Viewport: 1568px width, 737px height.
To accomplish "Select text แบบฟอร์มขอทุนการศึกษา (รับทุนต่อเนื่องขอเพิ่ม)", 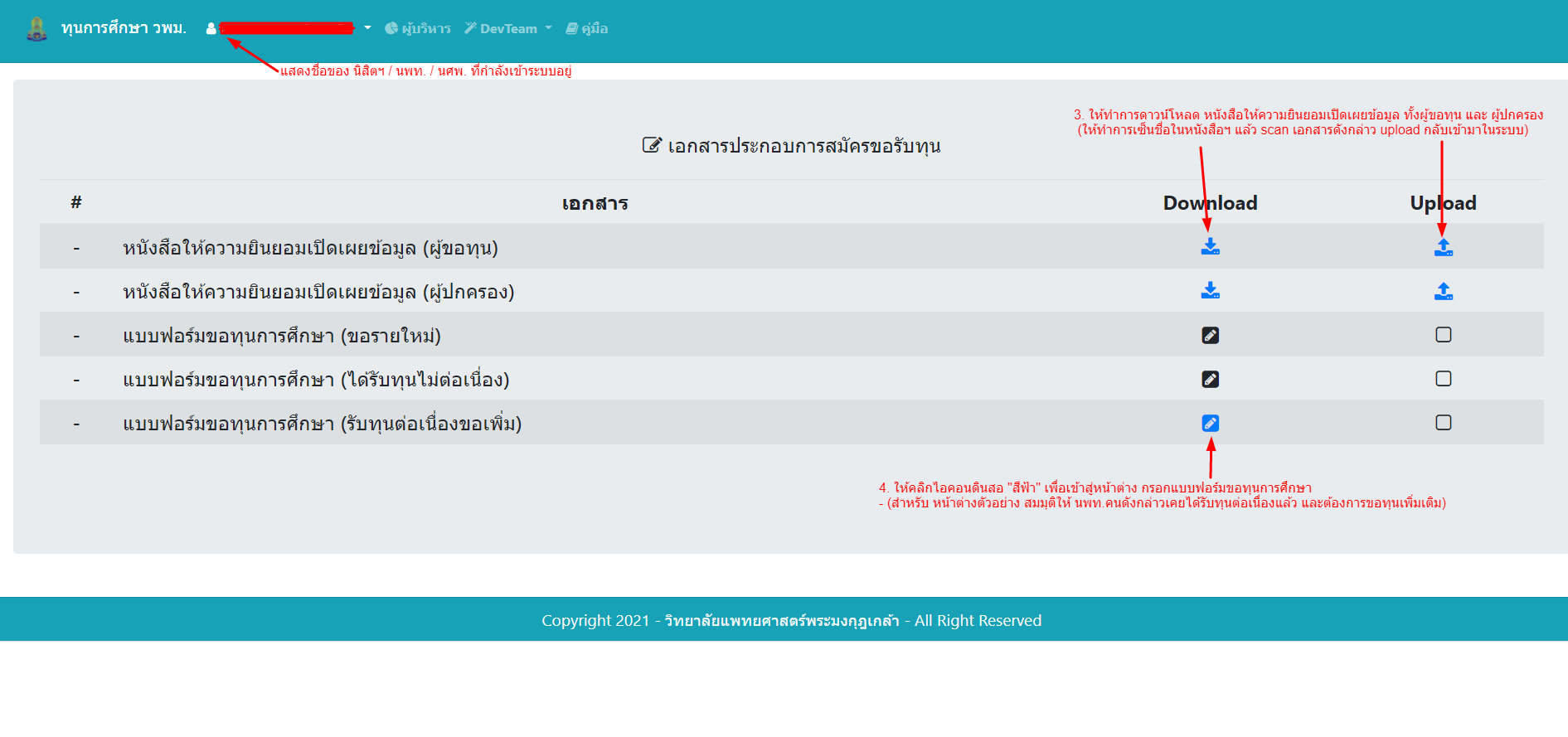I will click(x=323, y=423).
